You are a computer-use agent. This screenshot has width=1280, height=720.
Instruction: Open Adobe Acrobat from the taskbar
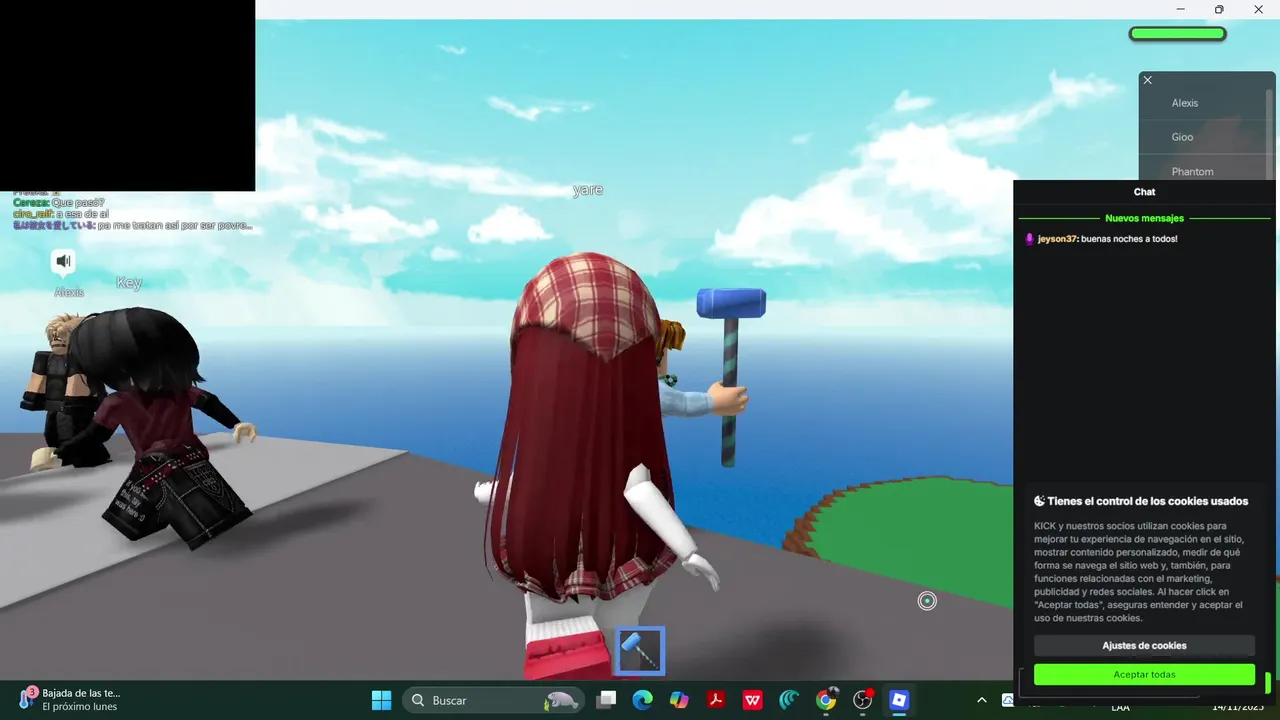(x=716, y=700)
